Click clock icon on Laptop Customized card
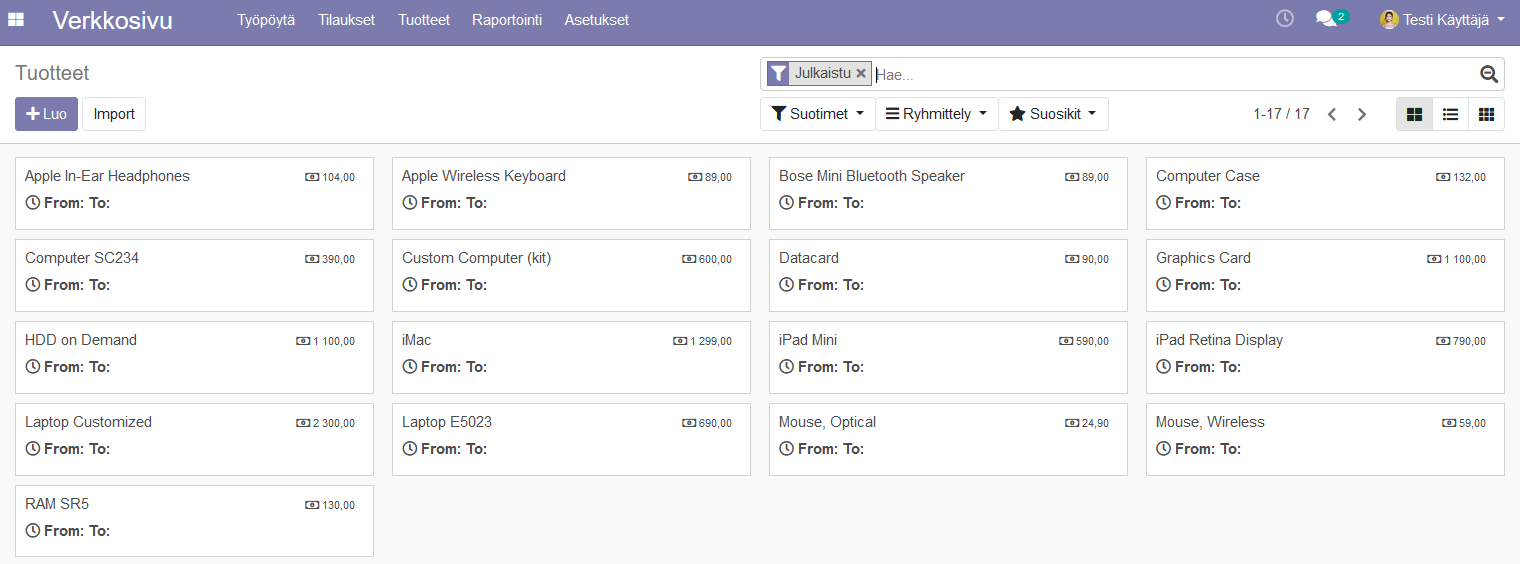The image size is (1520, 564). (x=32, y=449)
